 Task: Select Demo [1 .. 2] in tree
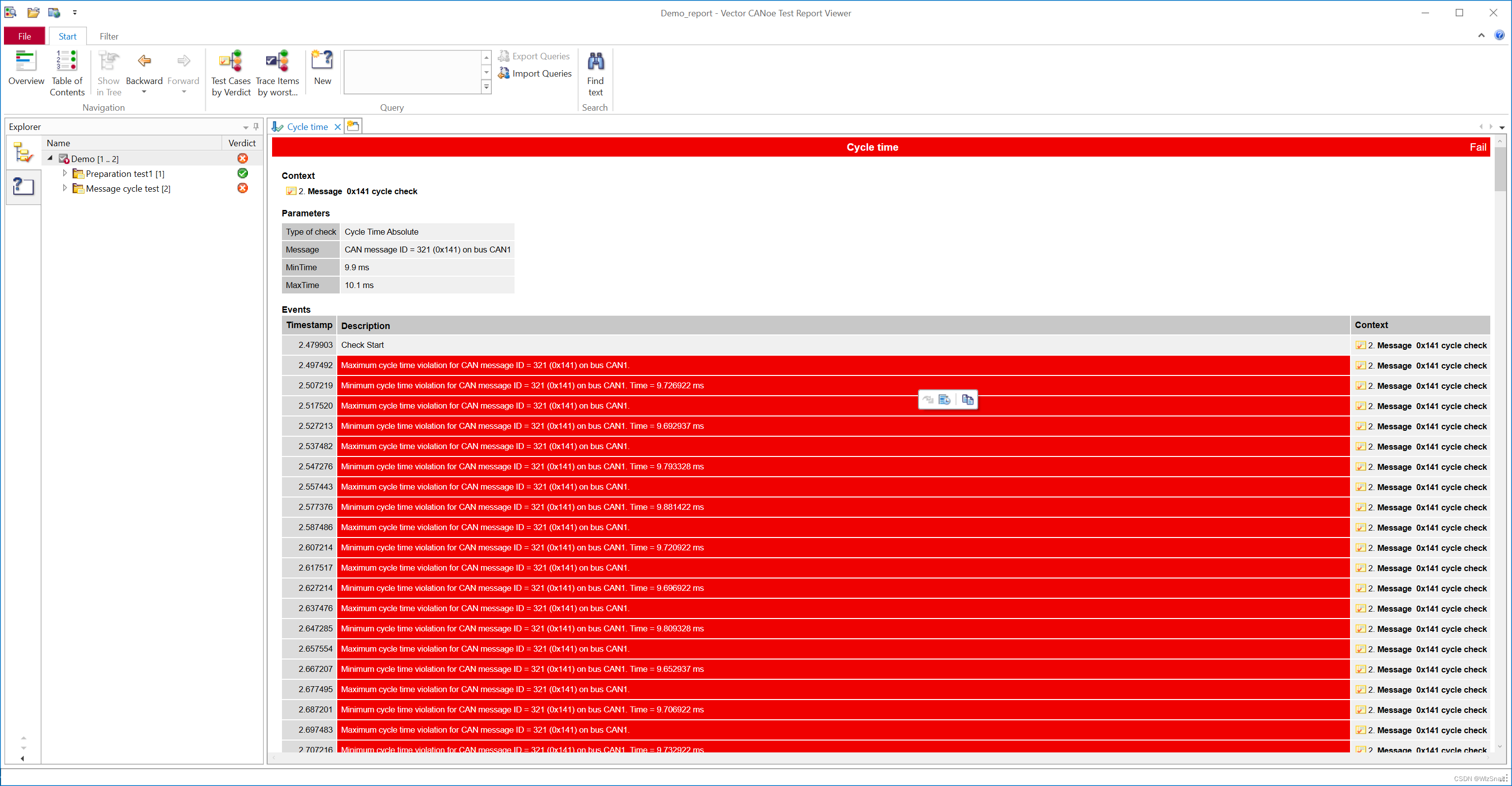tap(94, 159)
